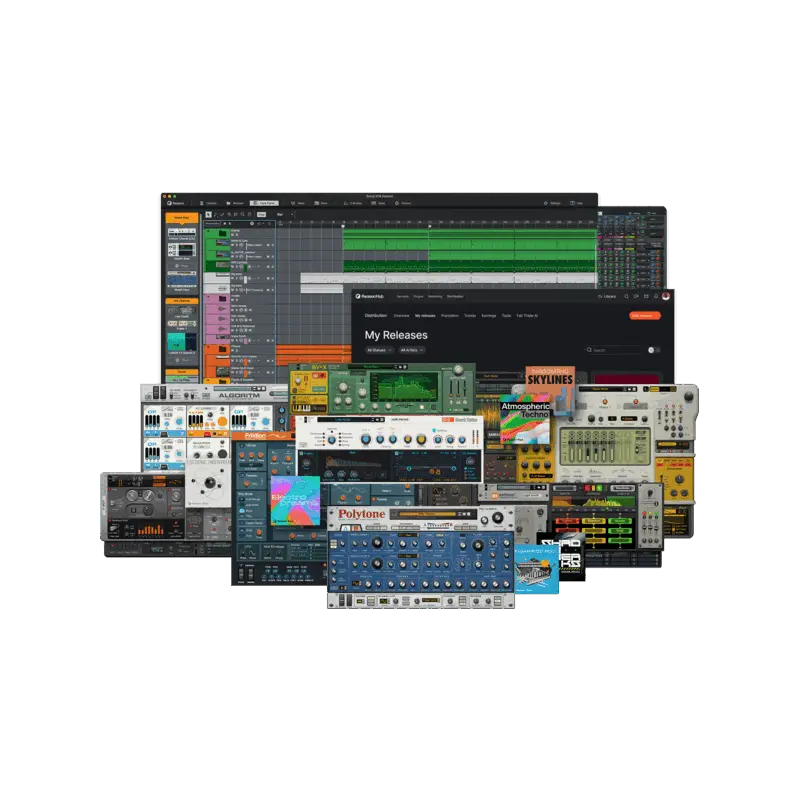Switch to Track Panel tab in Reason
The height and width of the screenshot is (800, 800).
pyautogui.click(x=264, y=203)
